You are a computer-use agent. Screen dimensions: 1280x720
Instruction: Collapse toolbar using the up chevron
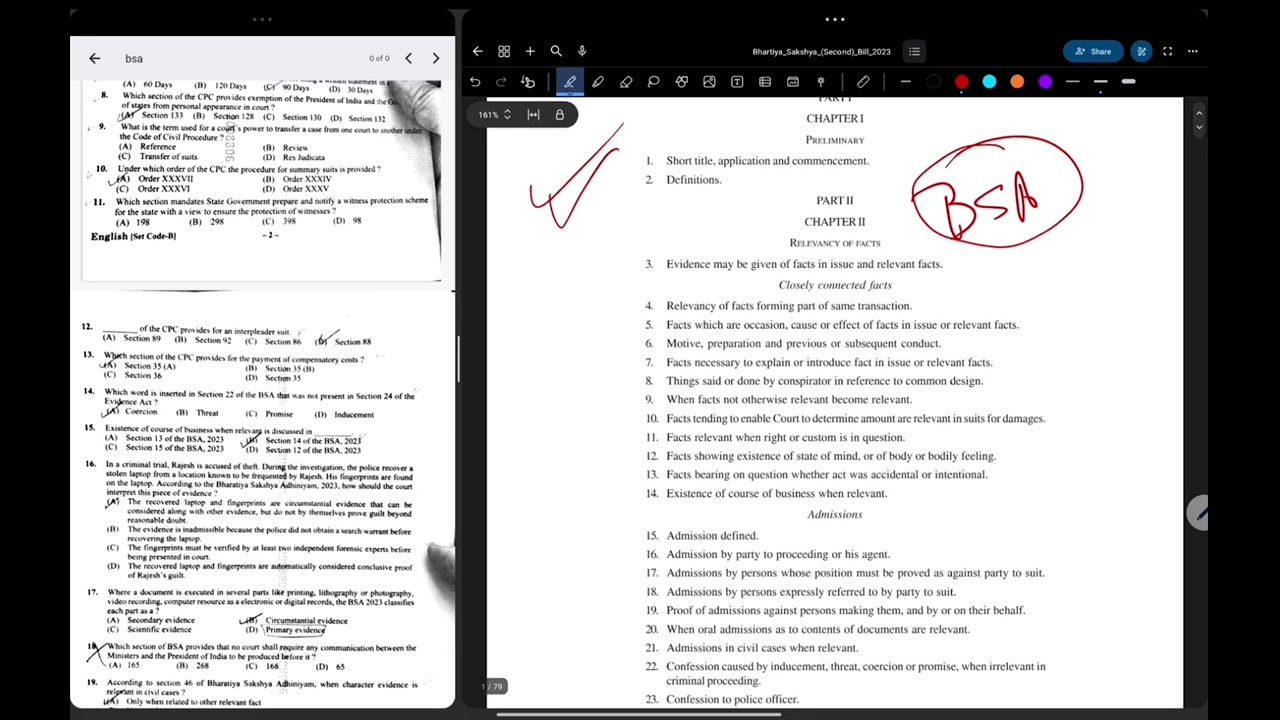click(1199, 111)
